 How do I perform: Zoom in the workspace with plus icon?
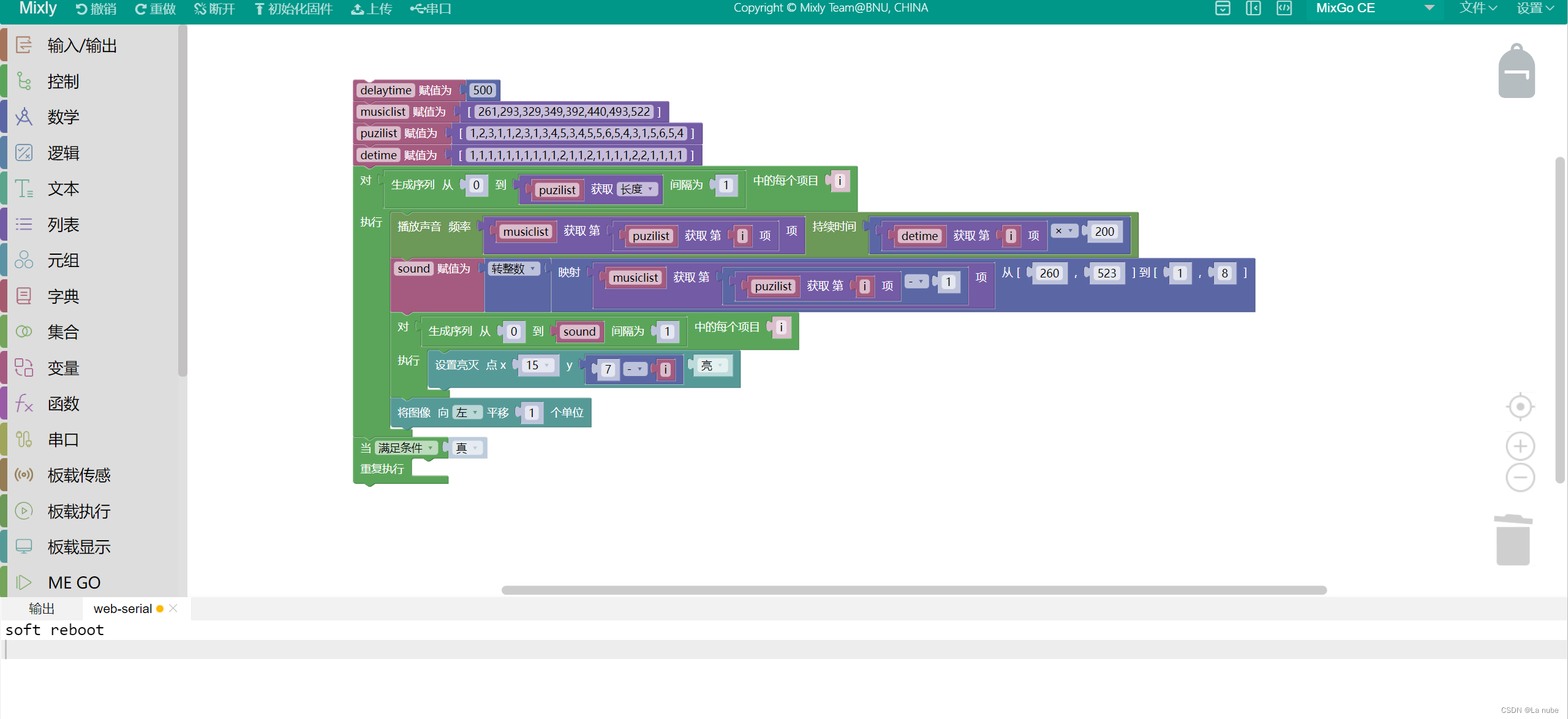click(1520, 446)
